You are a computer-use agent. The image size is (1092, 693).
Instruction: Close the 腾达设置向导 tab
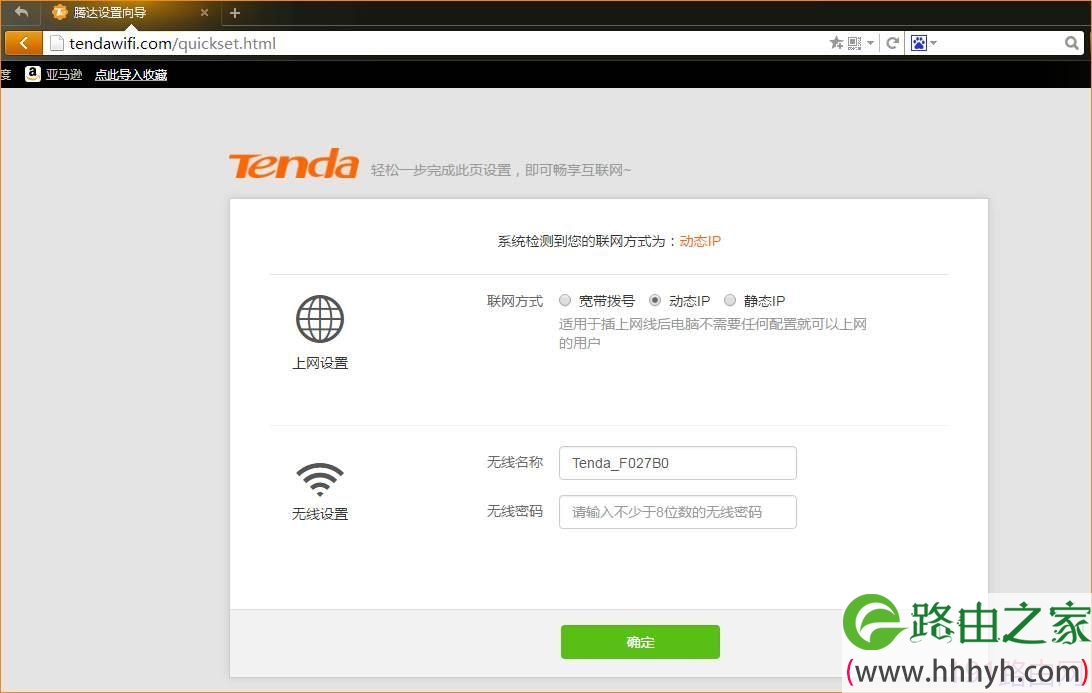(x=204, y=13)
